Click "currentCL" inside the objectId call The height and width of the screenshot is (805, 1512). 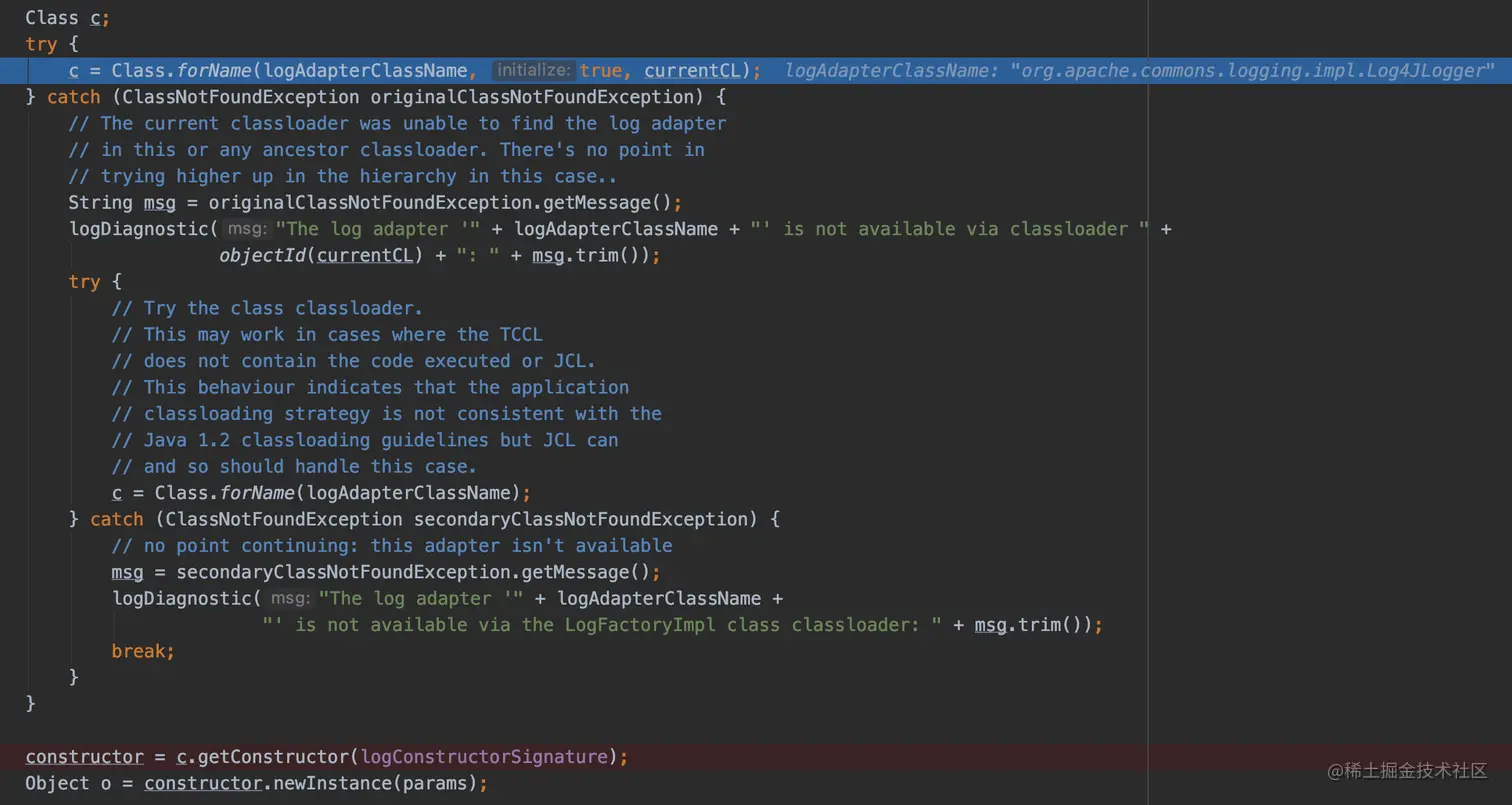tap(365, 255)
